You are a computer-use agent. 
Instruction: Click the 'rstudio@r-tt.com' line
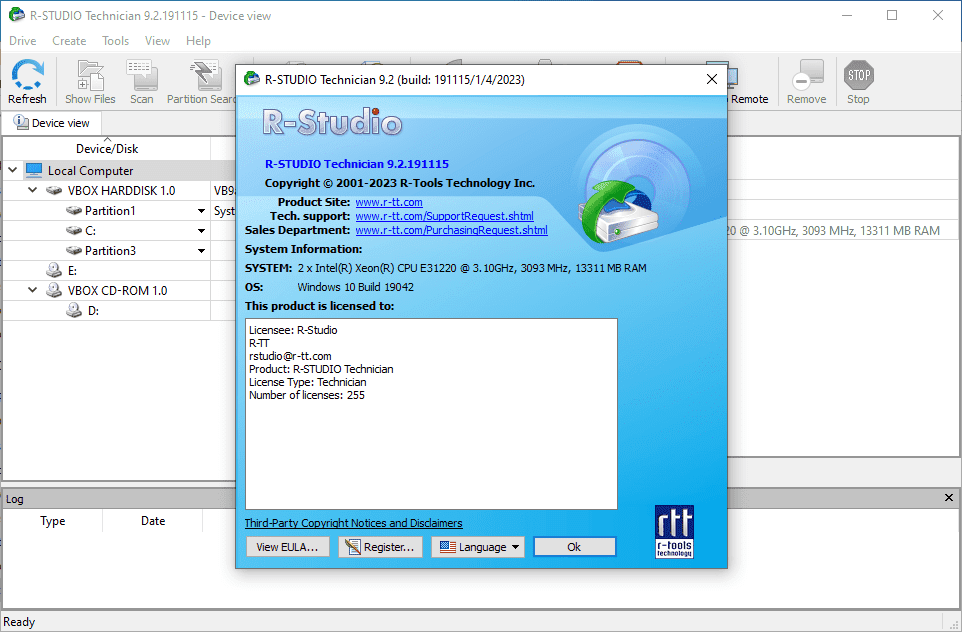pos(290,356)
